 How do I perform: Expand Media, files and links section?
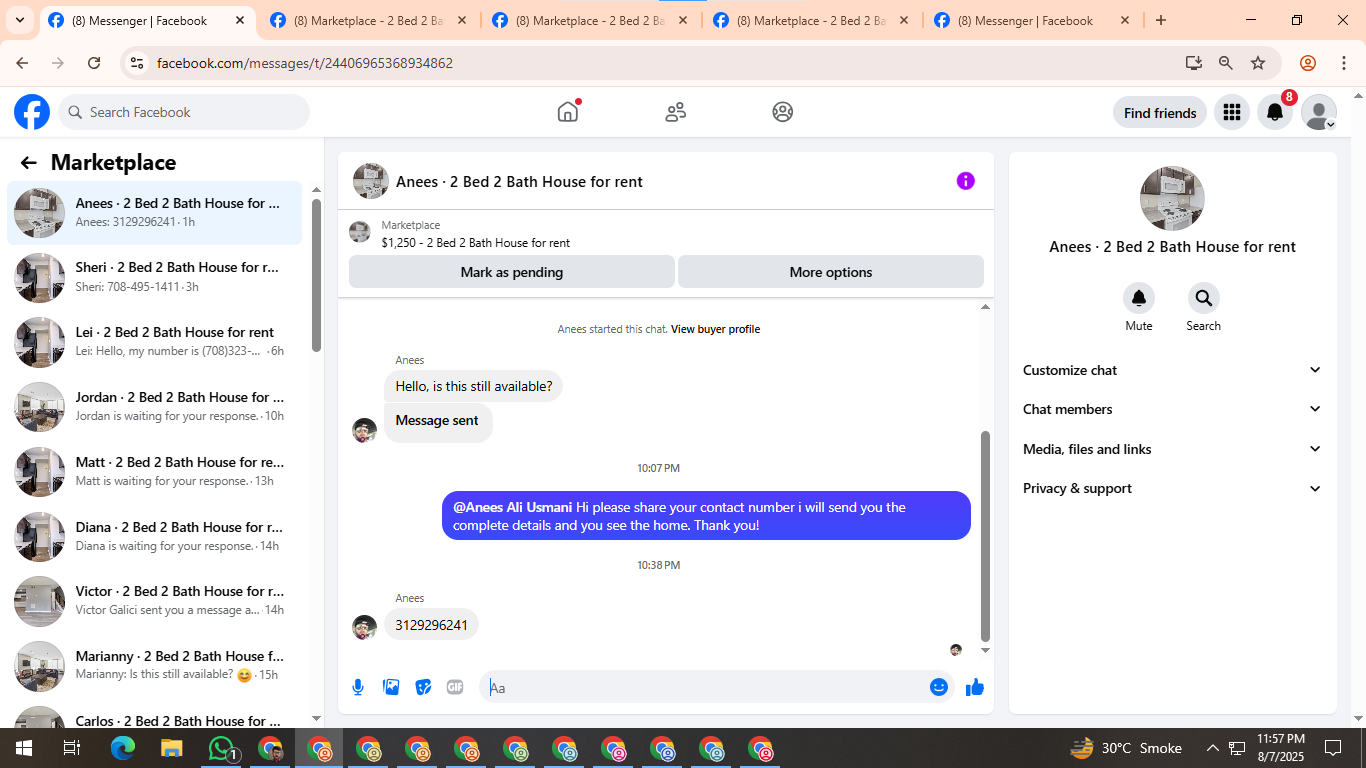[1172, 449]
